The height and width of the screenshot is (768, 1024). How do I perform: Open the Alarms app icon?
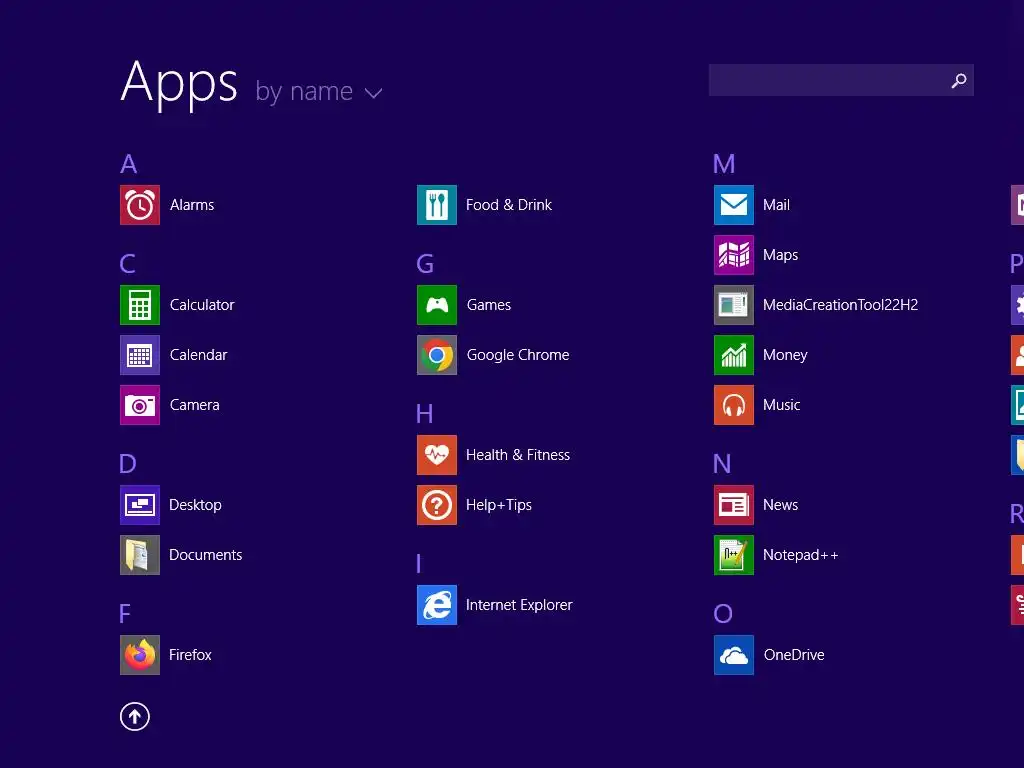[140, 205]
